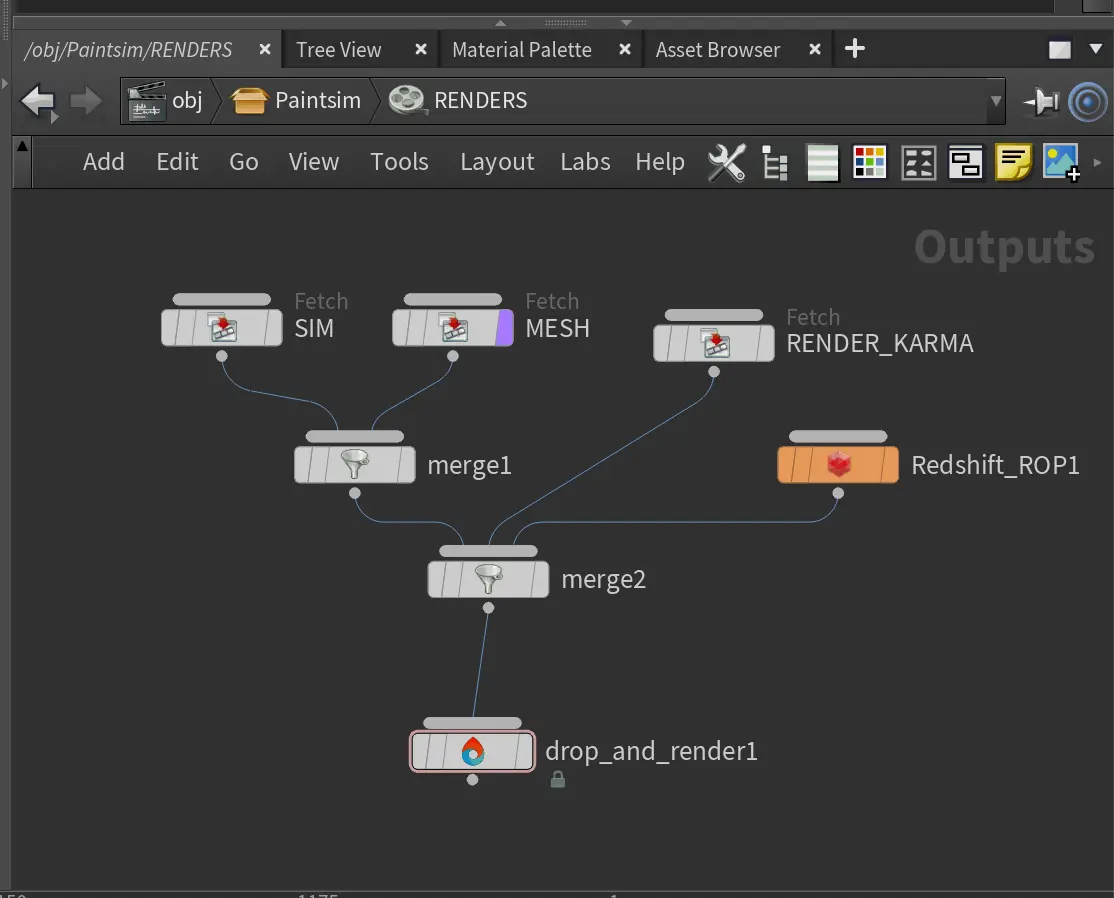Click the node tree hierarchy icon

[775, 163]
